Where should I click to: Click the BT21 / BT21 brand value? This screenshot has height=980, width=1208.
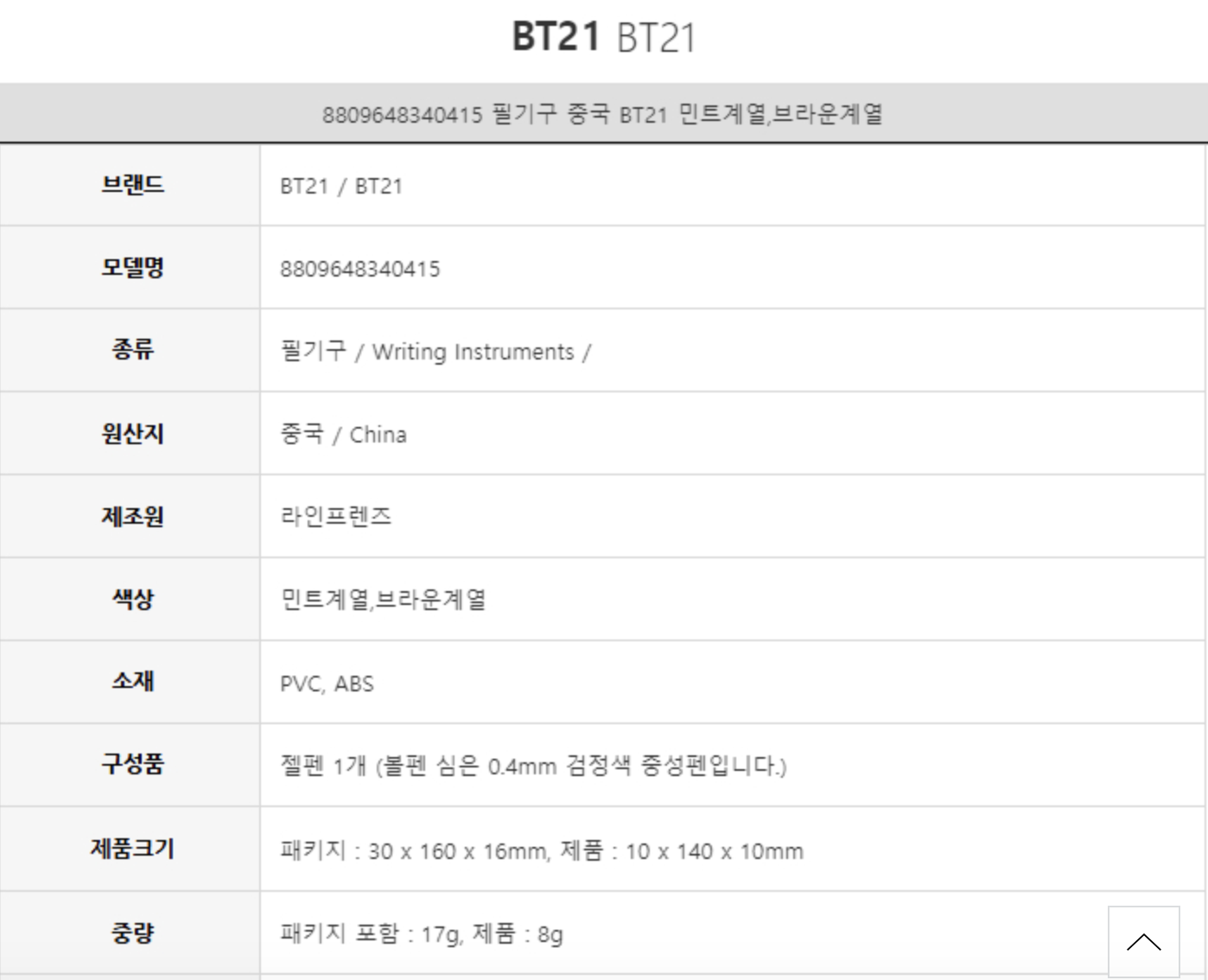coord(341,186)
